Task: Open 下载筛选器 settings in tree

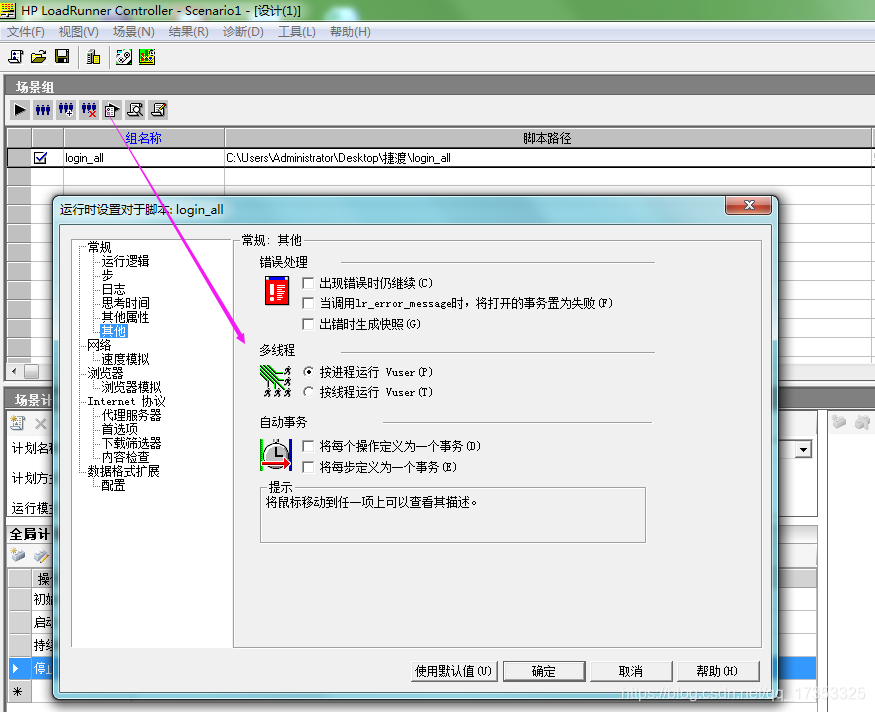Action: (x=131, y=444)
